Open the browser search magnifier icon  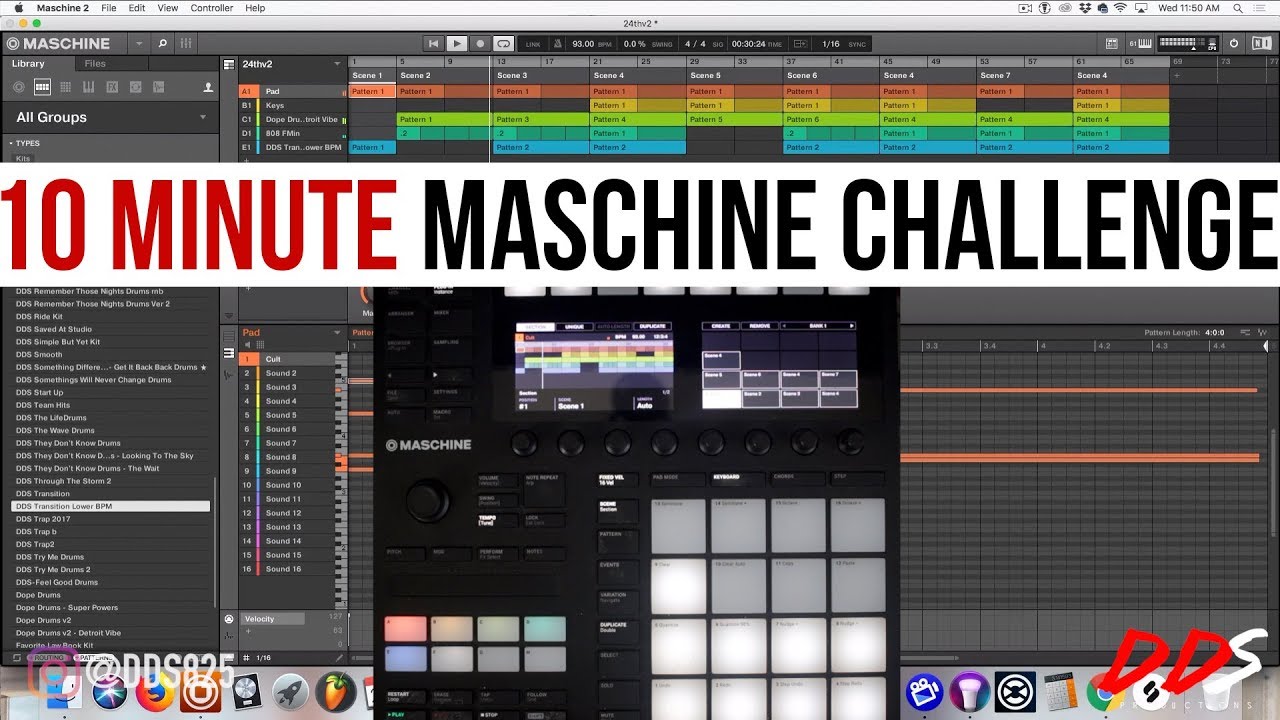coord(163,43)
